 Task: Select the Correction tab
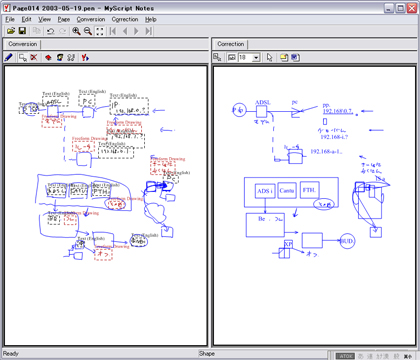coord(231,44)
